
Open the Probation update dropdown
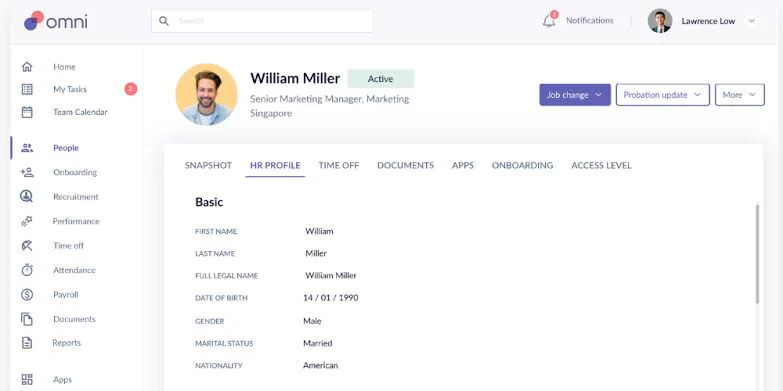click(x=663, y=95)
